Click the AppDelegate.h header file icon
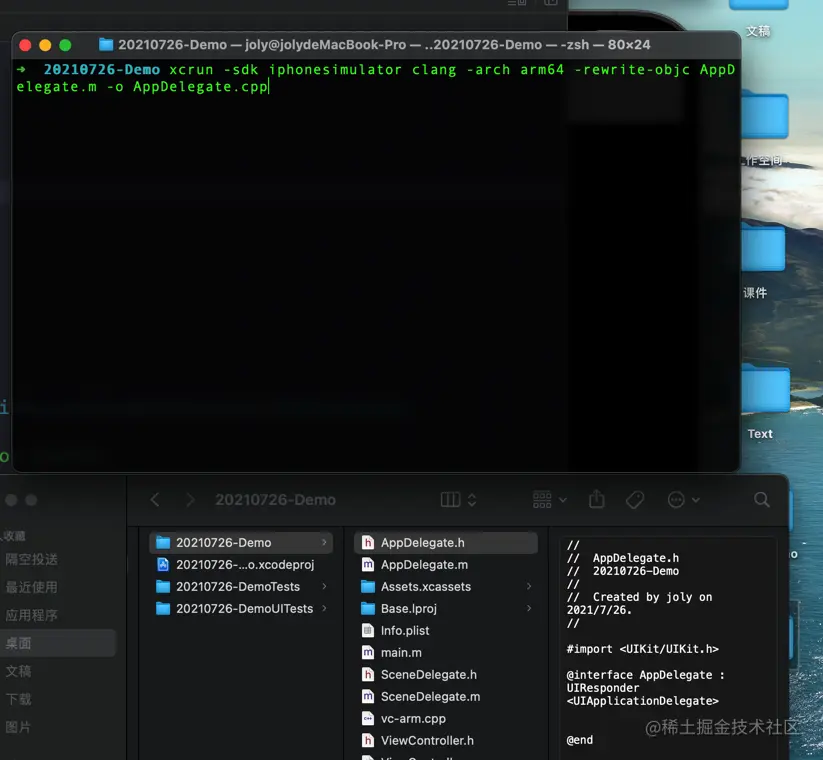 click(x=368, y=543)
